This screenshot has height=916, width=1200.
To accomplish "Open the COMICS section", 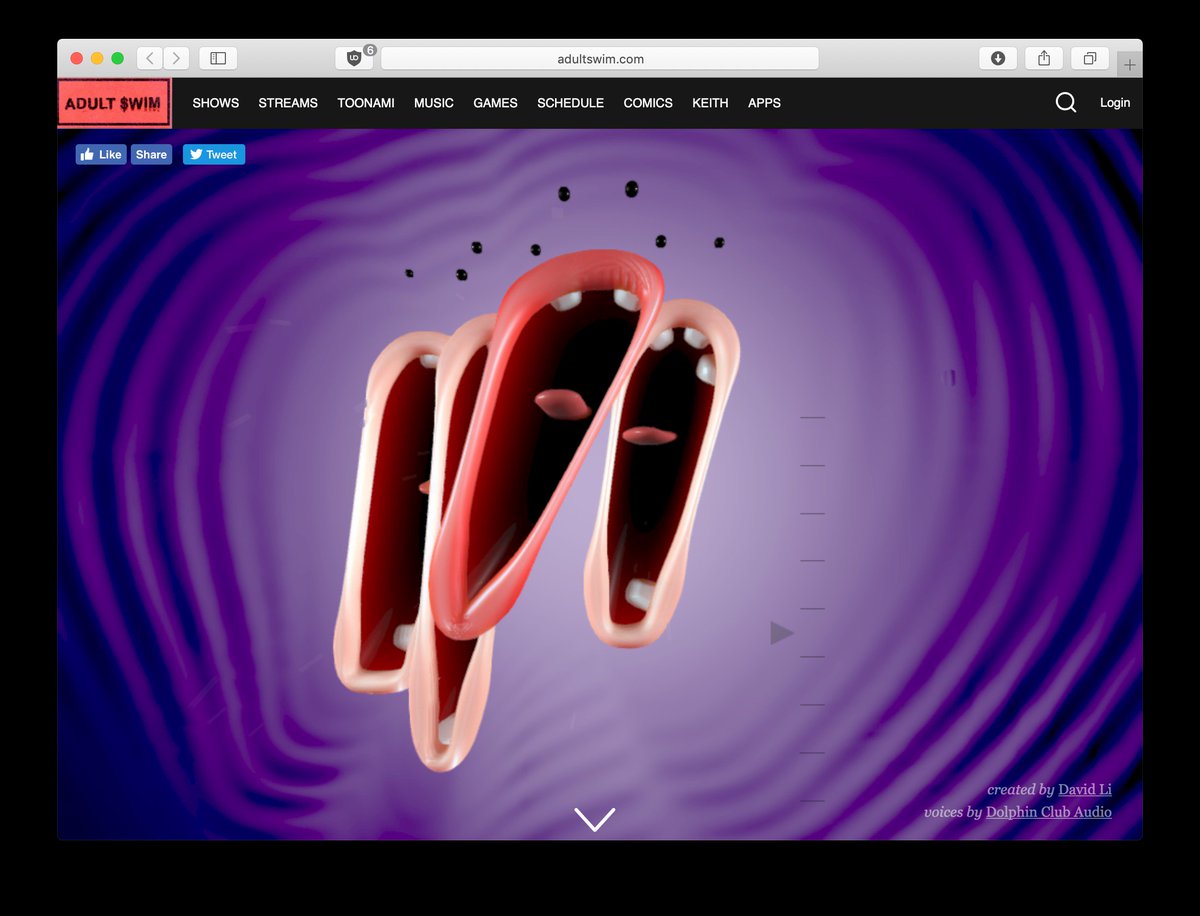I will pos(648,103).
